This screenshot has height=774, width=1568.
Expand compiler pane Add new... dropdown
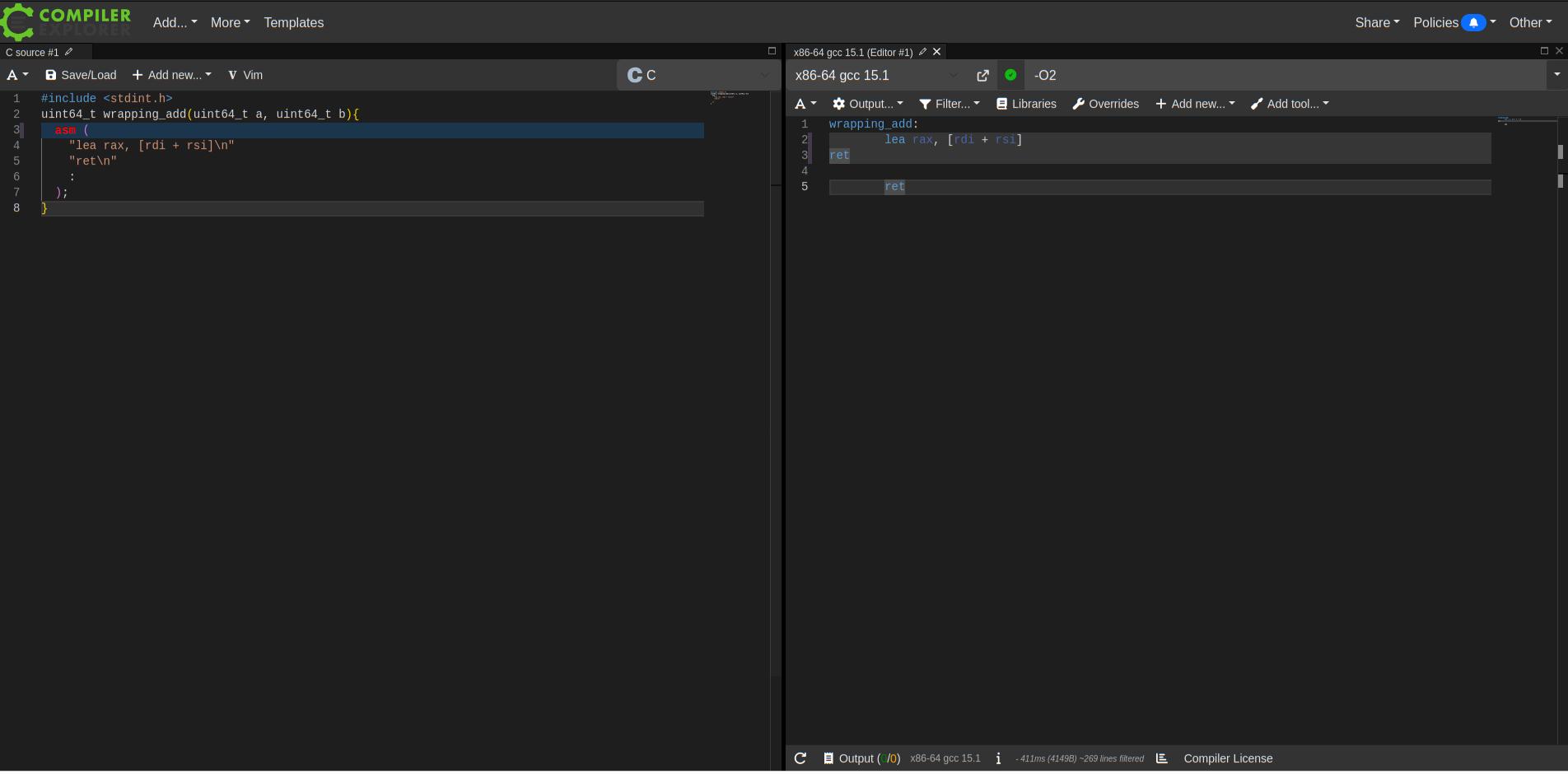pyautogui.click(x=1195, y=104)
